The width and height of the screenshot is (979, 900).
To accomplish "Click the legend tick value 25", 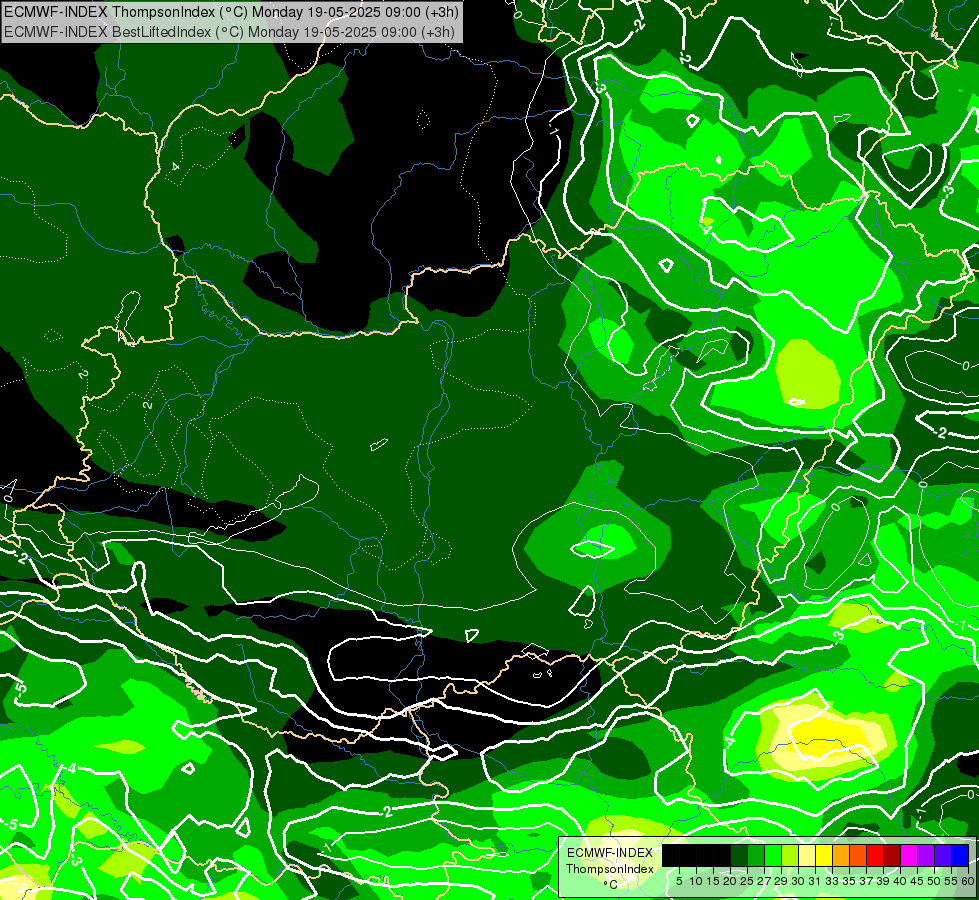I will point(747,881).
